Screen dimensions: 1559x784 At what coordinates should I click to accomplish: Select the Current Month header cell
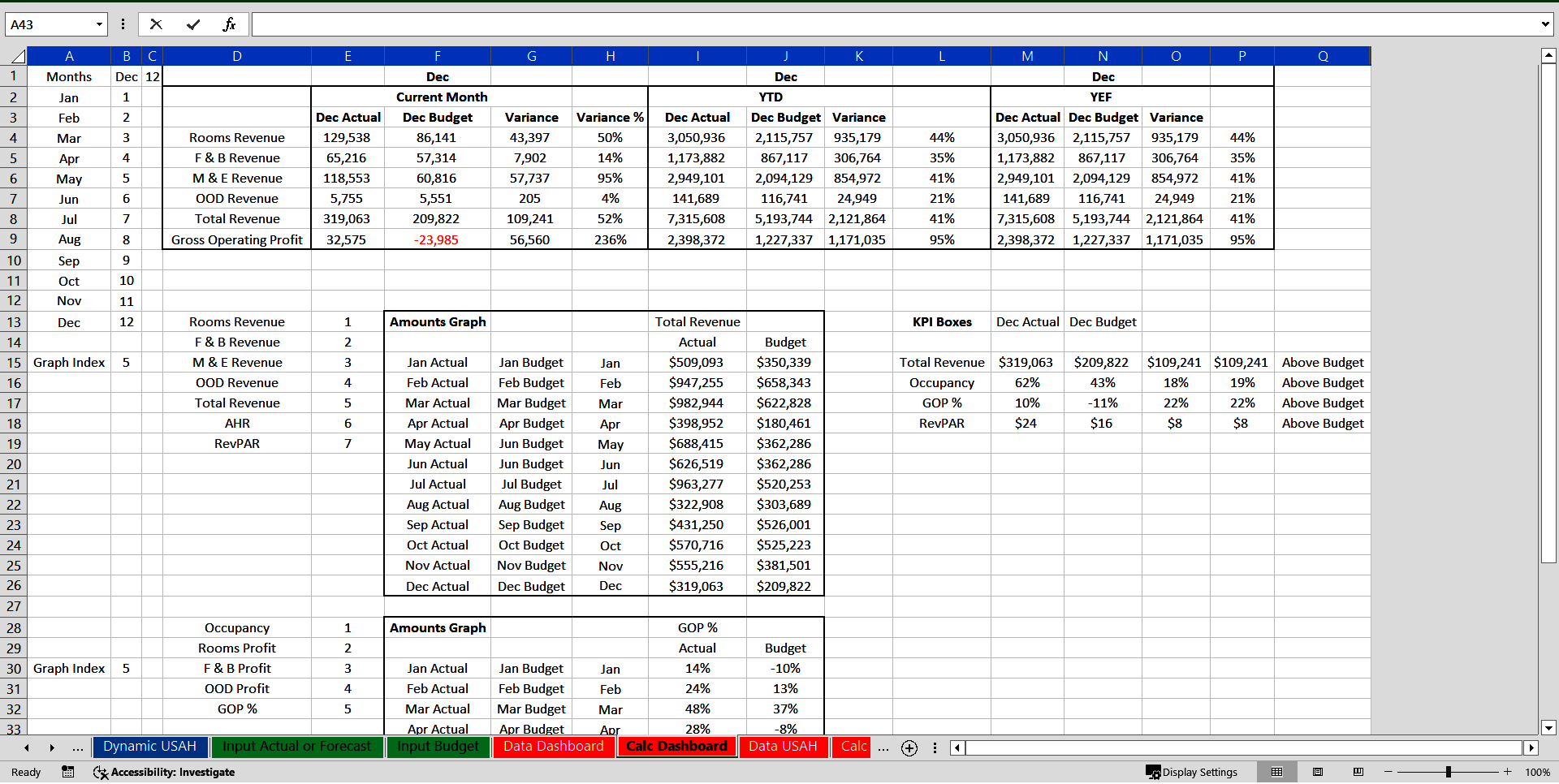pyautogui.click(x=442, y=97)
